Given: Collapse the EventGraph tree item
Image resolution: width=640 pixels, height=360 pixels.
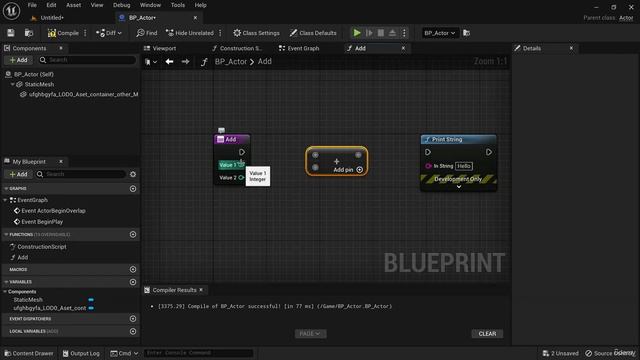Looking at the screenshot, I should coord(6,200).
